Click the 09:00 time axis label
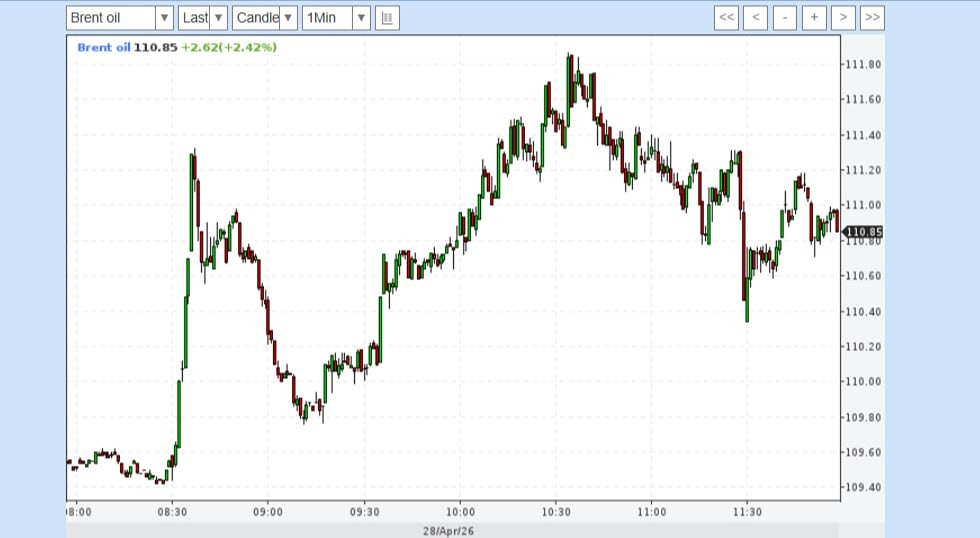The height and width of the screenshot is (538, 980). coord(268,512)
